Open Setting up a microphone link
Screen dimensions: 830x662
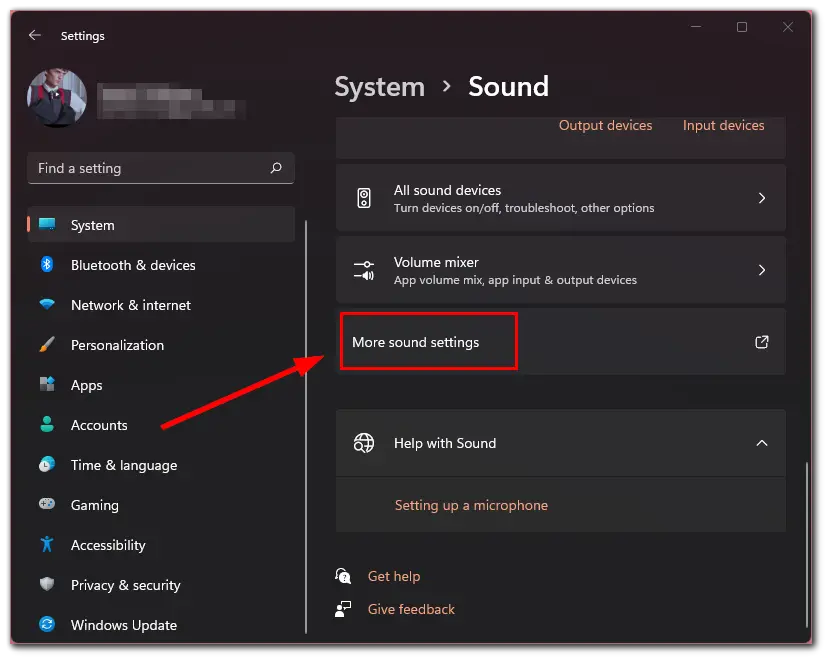471,505
